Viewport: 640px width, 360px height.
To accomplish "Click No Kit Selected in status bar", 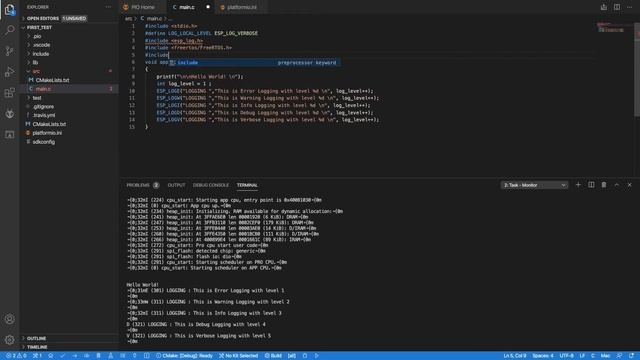I will (x=238, y=356).
